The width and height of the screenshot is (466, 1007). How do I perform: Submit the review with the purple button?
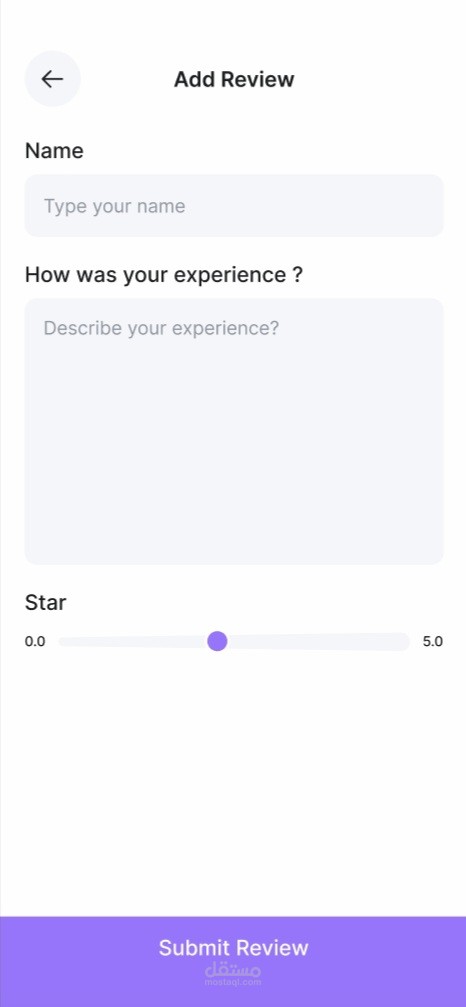(x=233, y=961)
